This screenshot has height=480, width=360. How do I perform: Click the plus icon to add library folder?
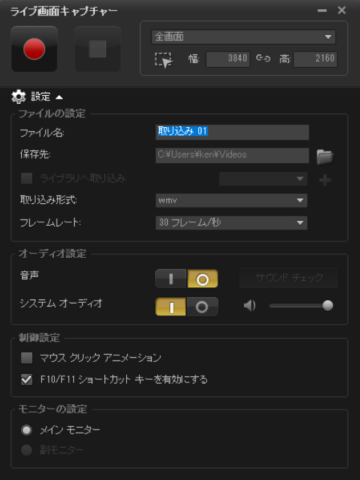click(x=325, y=180)
